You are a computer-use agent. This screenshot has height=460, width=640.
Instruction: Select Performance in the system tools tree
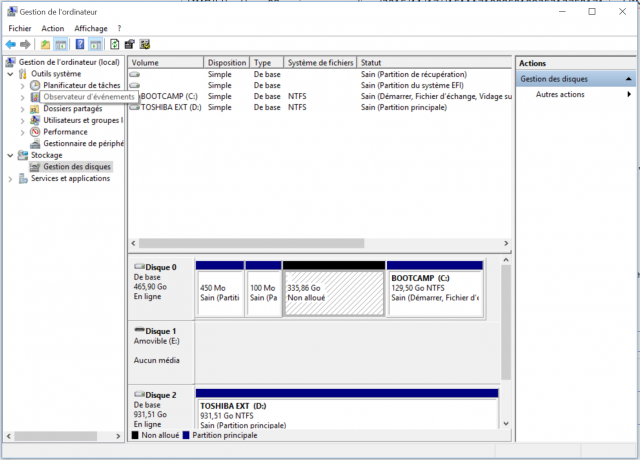click(65, 132)
